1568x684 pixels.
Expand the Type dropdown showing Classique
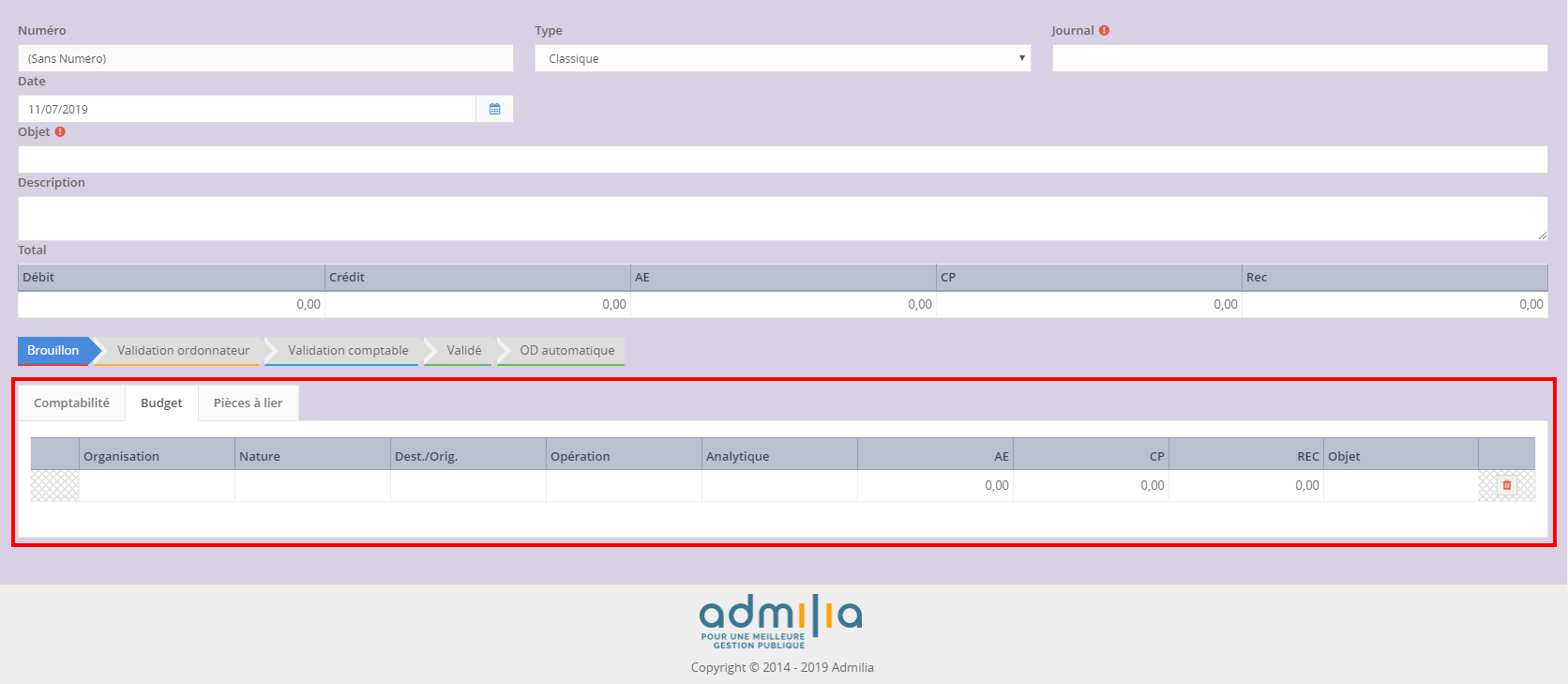(x=782, y=58)
